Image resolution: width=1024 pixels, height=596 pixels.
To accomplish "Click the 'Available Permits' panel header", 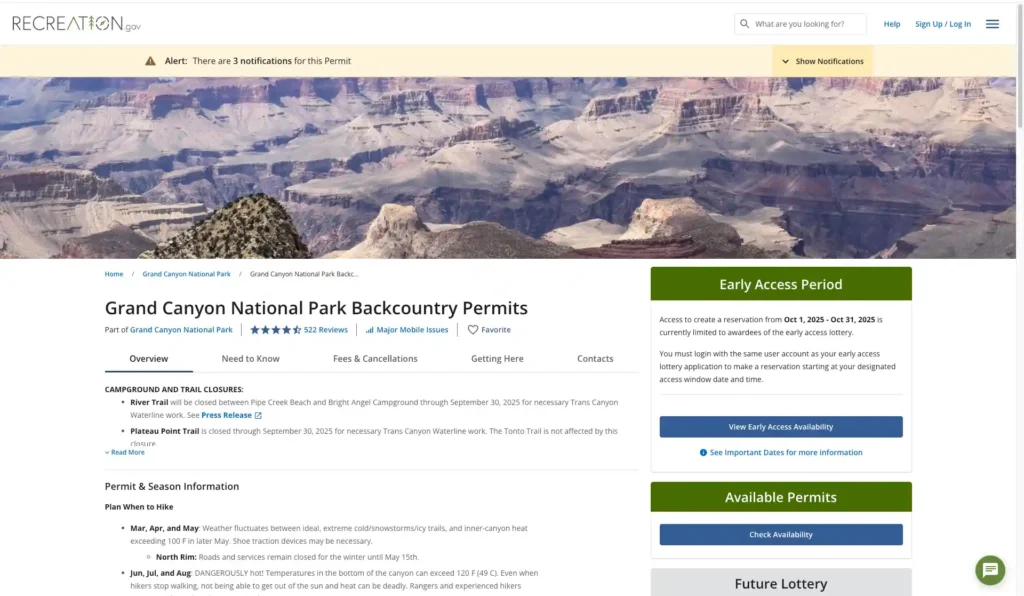I will tap(781, 497).
